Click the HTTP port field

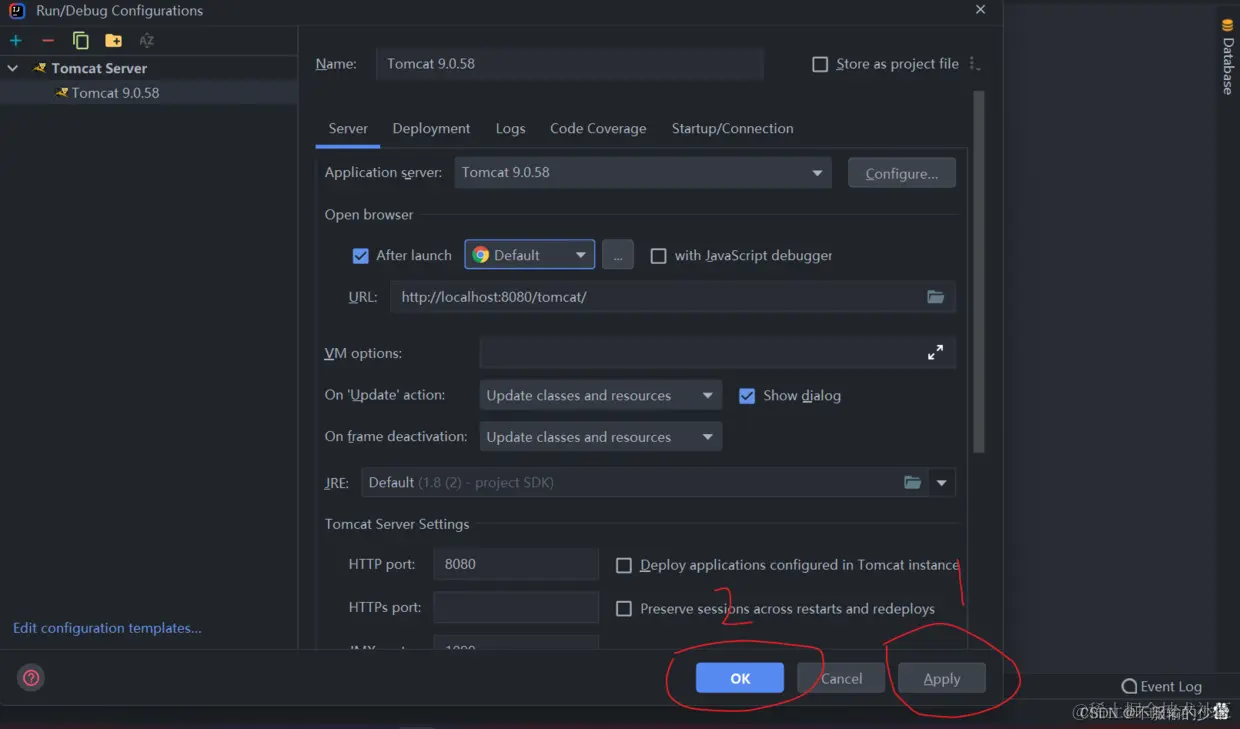point(516,564)
